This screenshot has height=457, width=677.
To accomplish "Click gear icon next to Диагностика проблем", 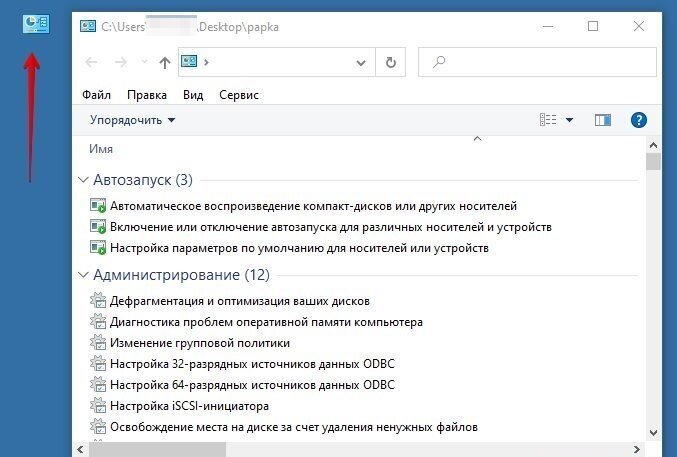I will [x=98, y=321].
